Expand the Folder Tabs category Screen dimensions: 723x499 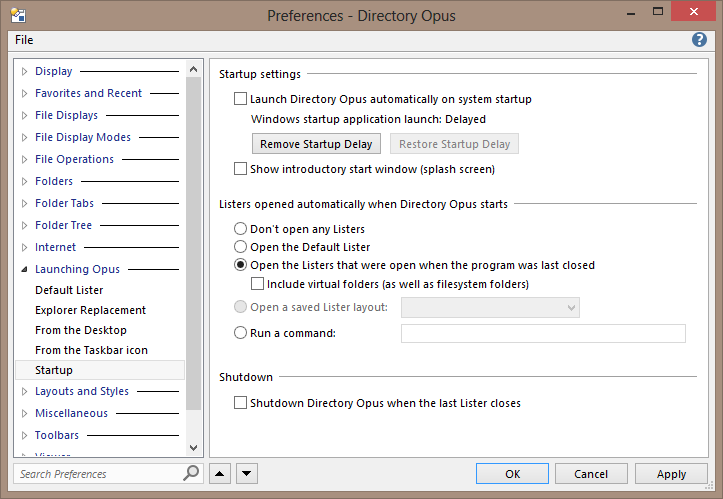coord(24,203)
